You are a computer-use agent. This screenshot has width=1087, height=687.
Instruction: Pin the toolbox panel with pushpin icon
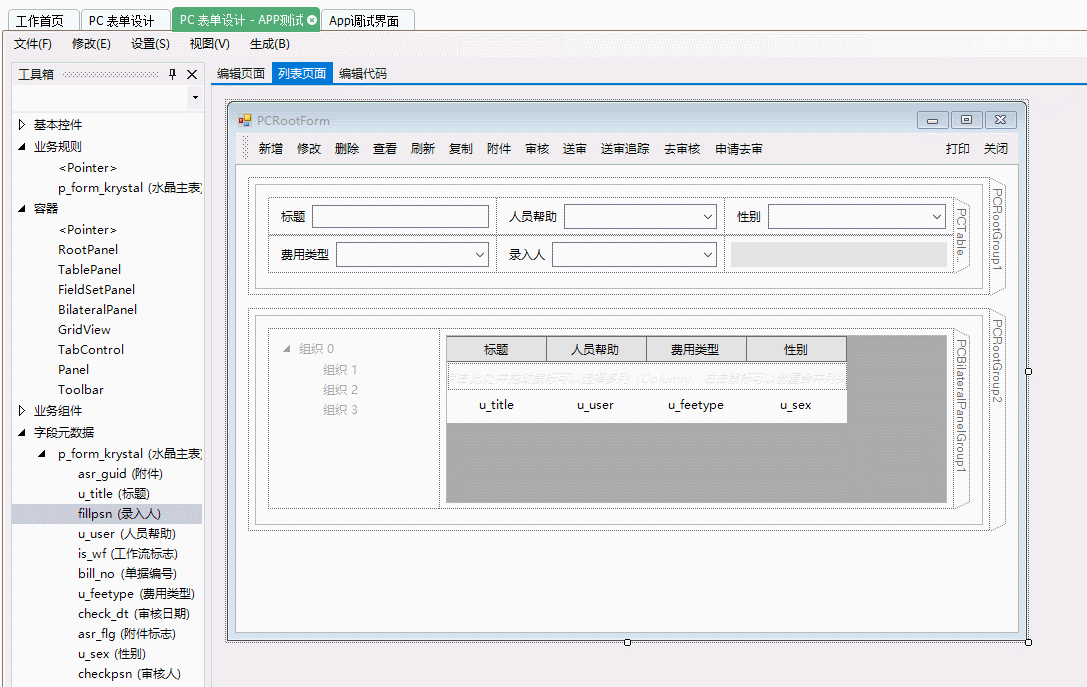[x=172, y=74]
